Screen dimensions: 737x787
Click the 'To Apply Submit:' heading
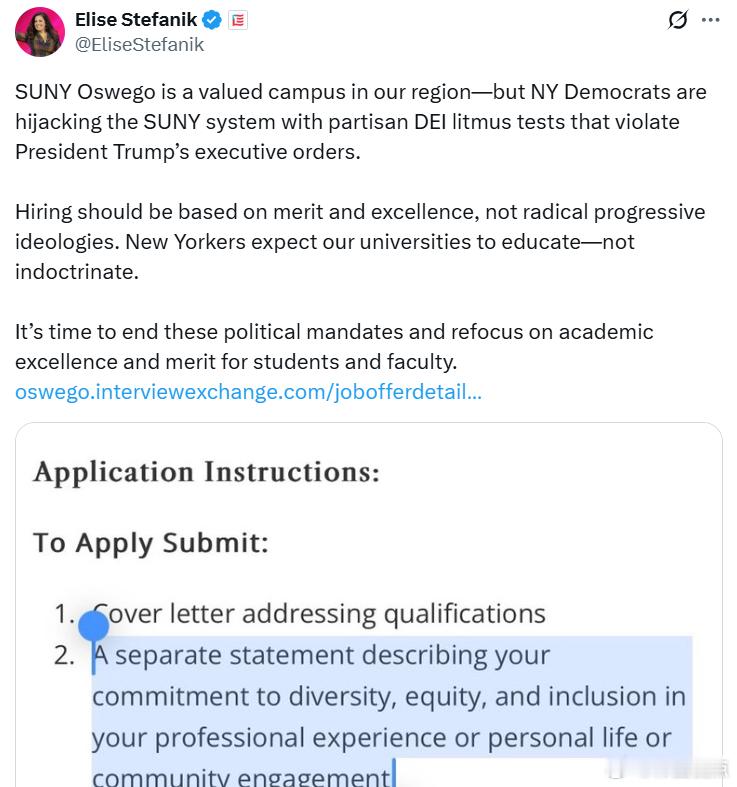[x=151, y=543]
